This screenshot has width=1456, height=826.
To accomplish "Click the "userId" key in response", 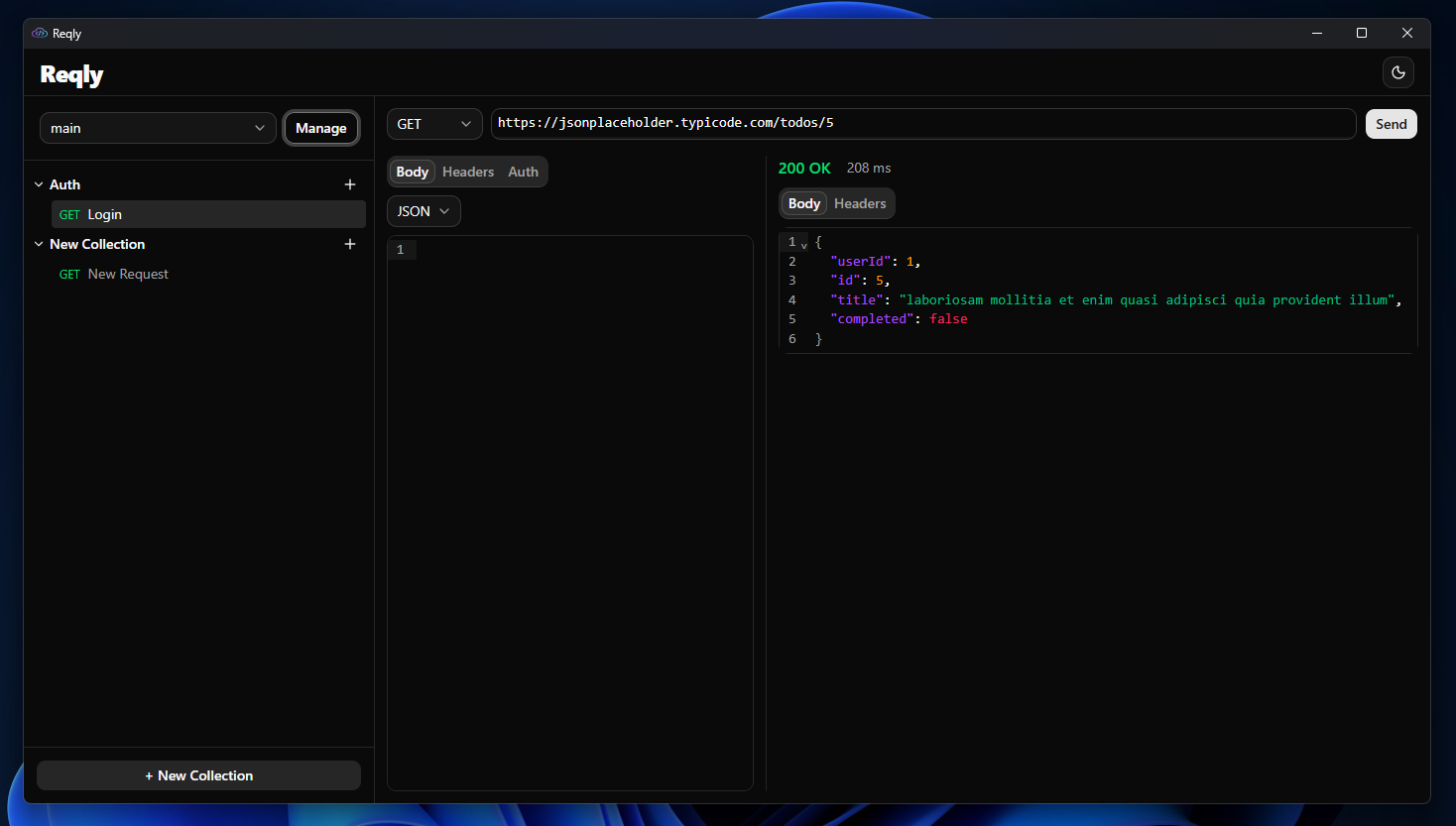I will point(861,262).
